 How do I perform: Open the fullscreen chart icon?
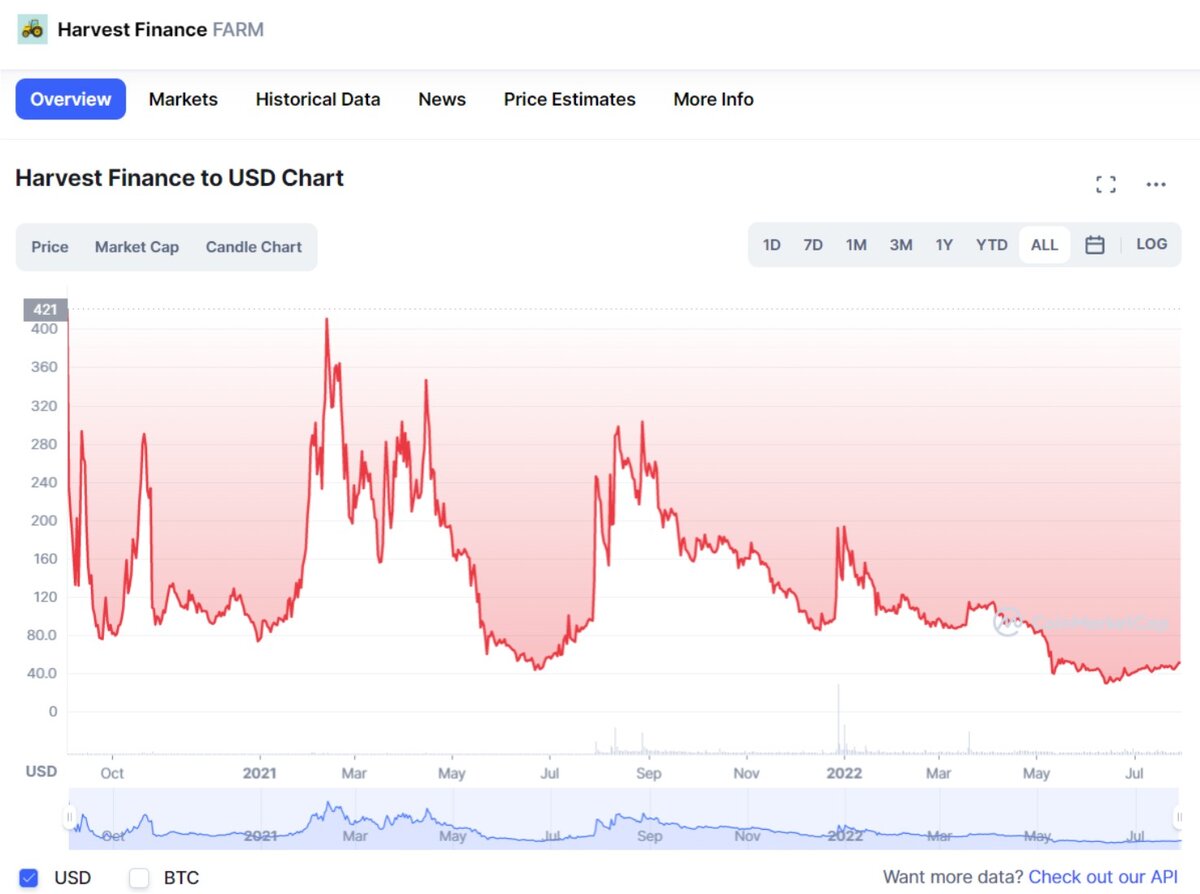pos(1106,184)
